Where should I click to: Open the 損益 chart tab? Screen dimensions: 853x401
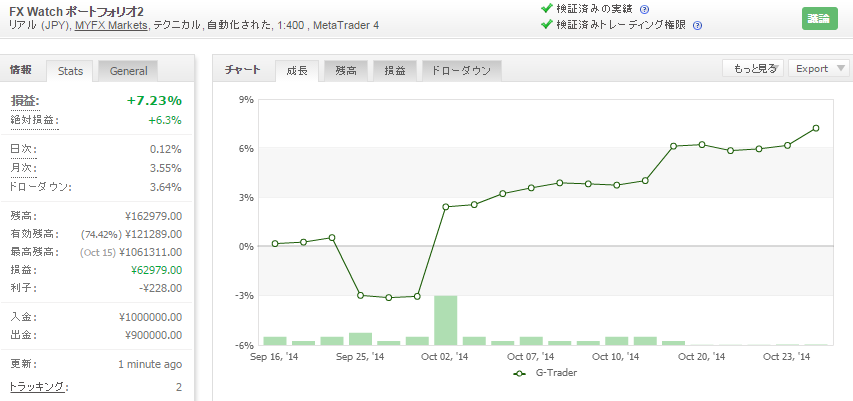click(x=395, y=70)
